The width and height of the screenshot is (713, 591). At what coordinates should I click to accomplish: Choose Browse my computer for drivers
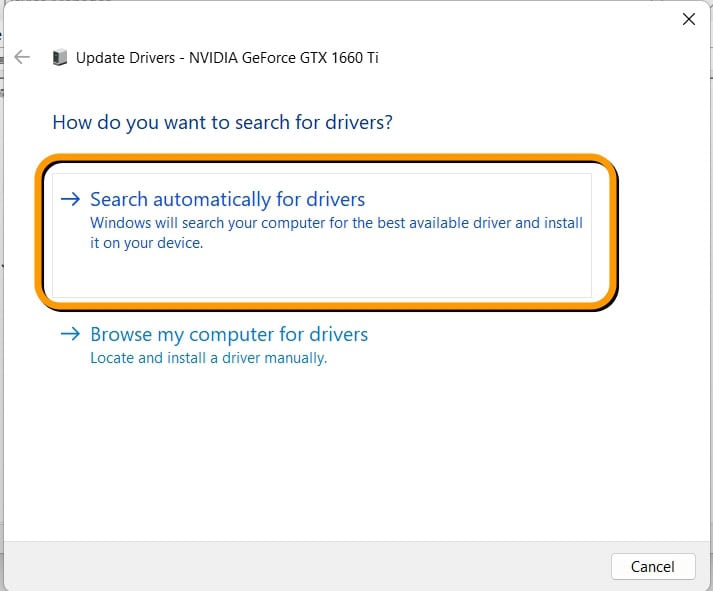click(x=229, y=335)
